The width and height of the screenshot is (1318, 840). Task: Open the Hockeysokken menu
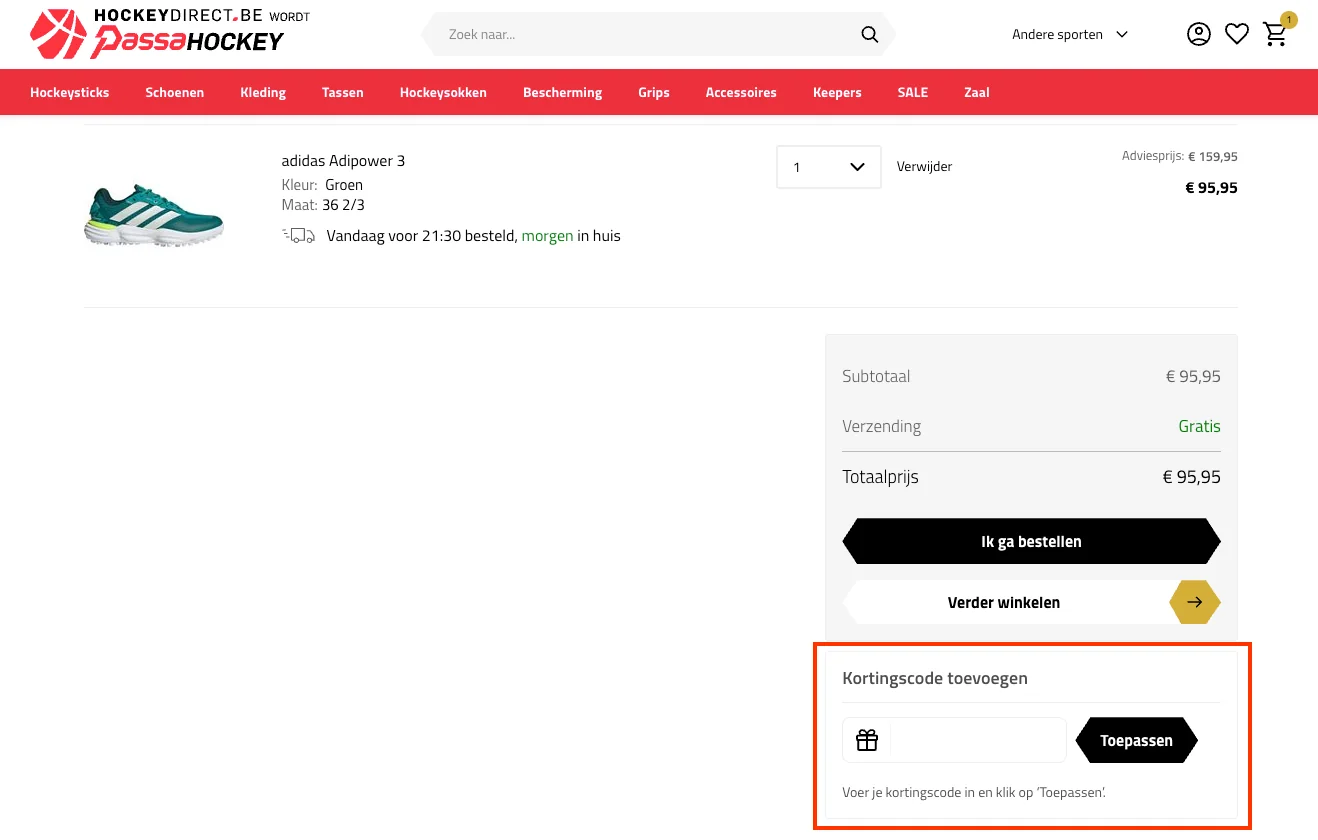click(443, 92)
